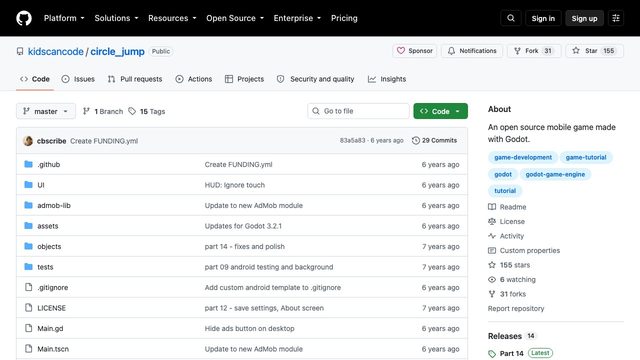Click the Main.gd file icon
This screenshot has width=640, height=360.
pyautogui.click(x=28, y=328)
